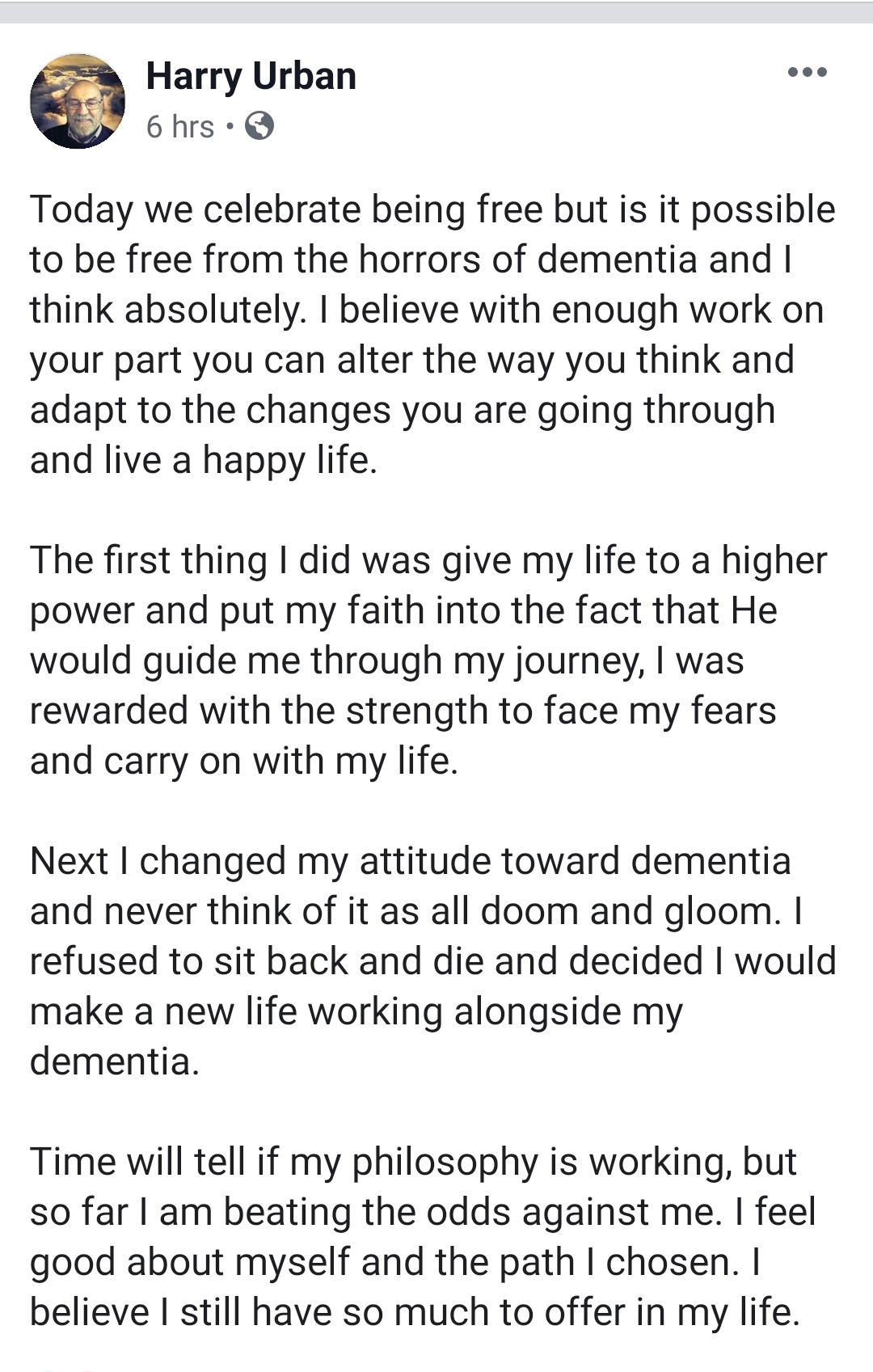
Task: Click the line "so far I am beating the odds"
Action: [x=423, y=1212]
